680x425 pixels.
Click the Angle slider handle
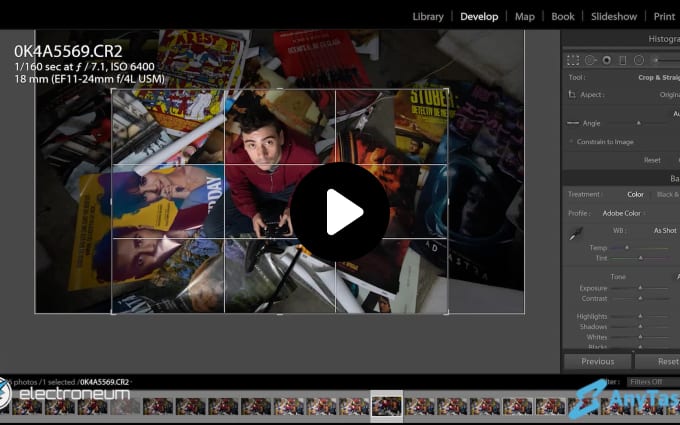(638, 123)
